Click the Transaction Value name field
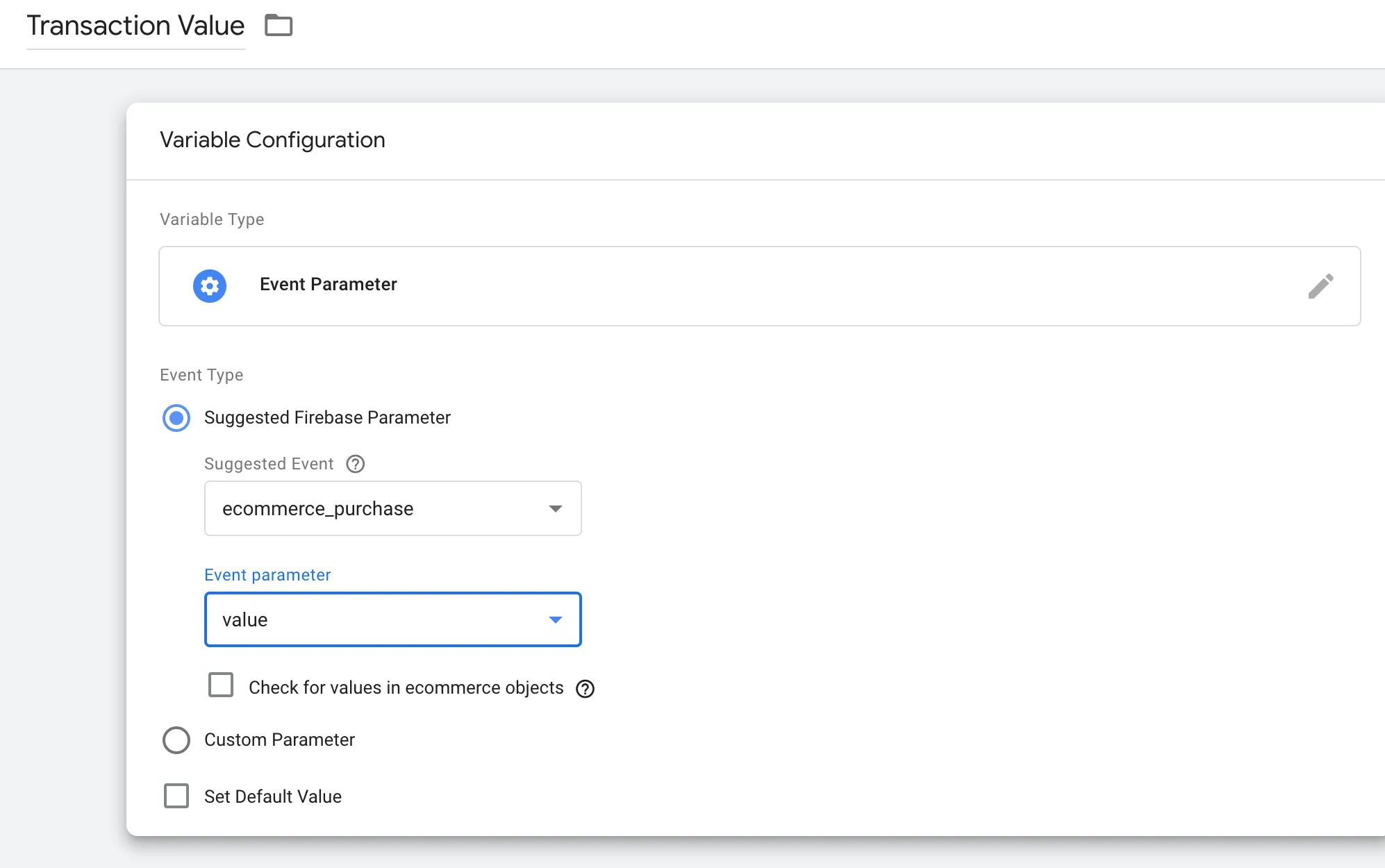This screenshot has width=1385, height=868. click(x=136, y=26)
